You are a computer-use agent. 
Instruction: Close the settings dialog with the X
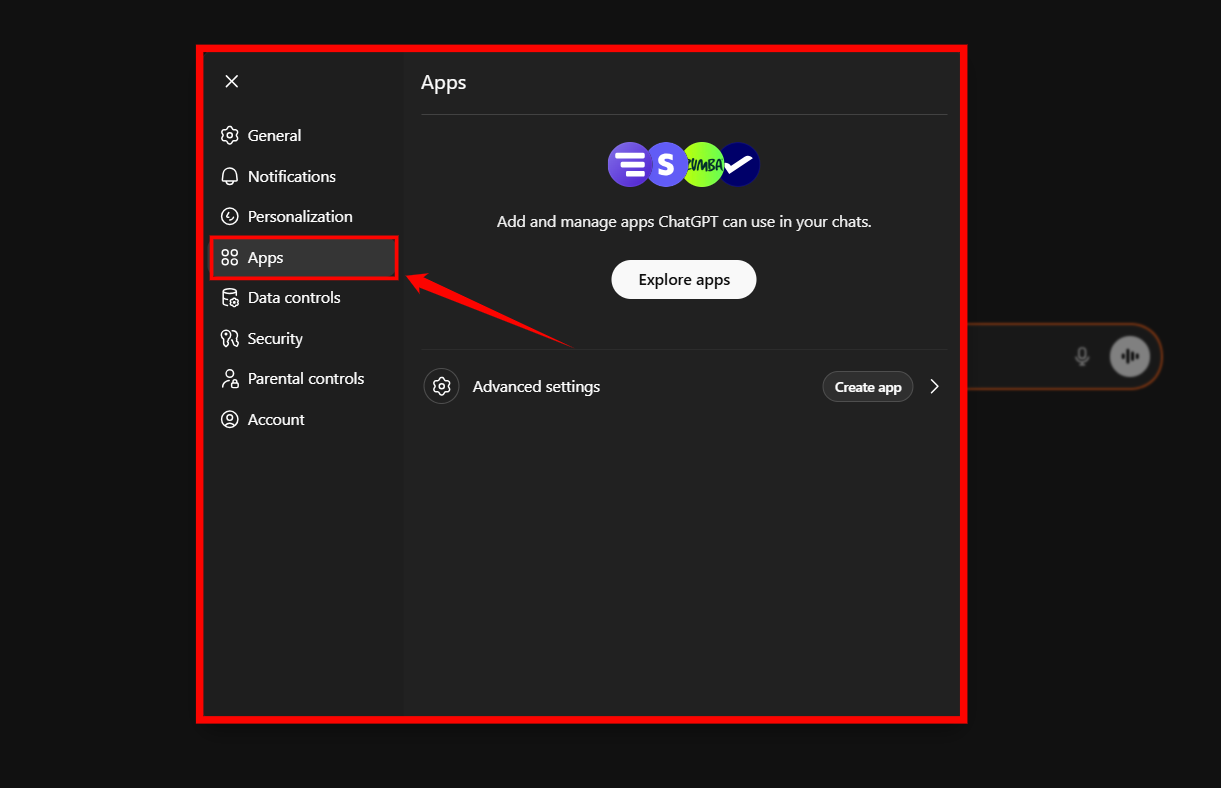[231, 81]
